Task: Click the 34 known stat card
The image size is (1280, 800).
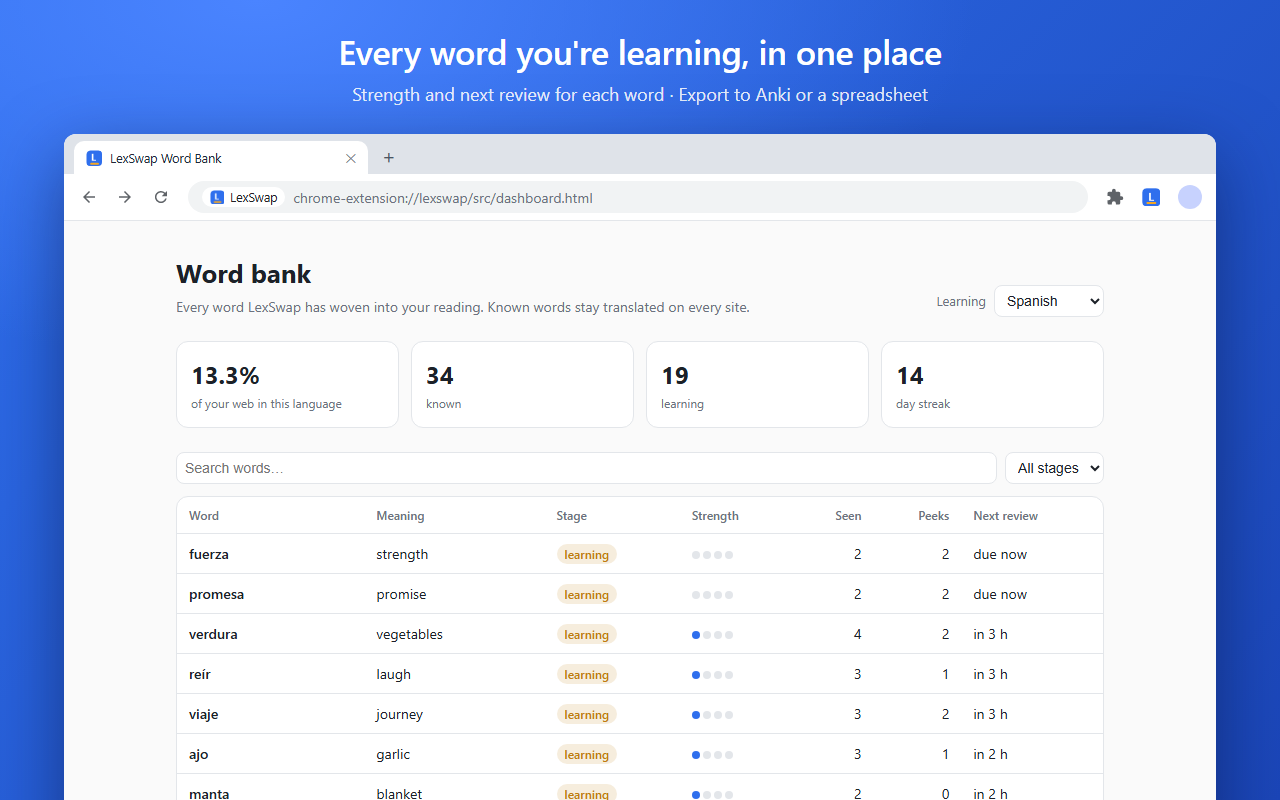Action: coord(522,385)
